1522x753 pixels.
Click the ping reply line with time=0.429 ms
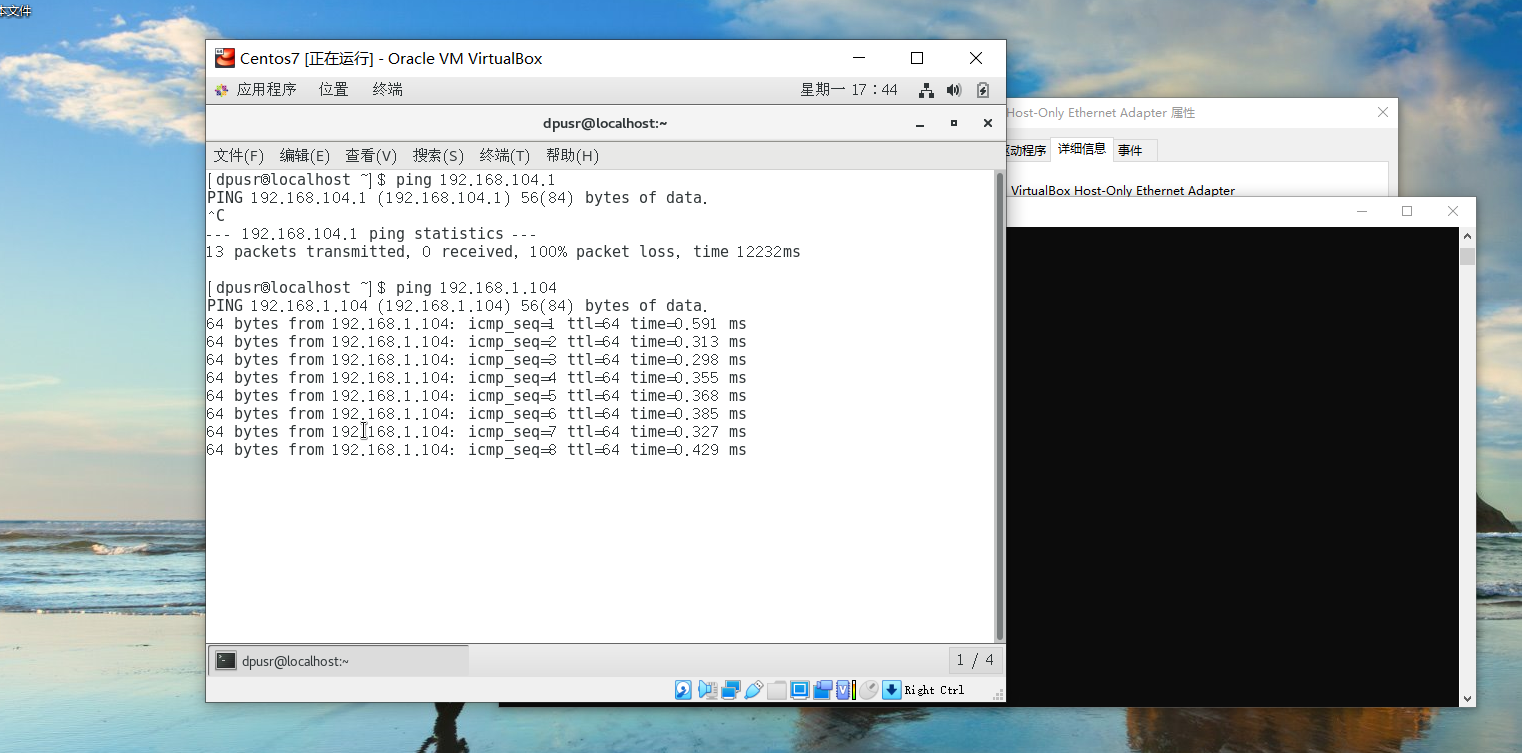pos(476,450)
